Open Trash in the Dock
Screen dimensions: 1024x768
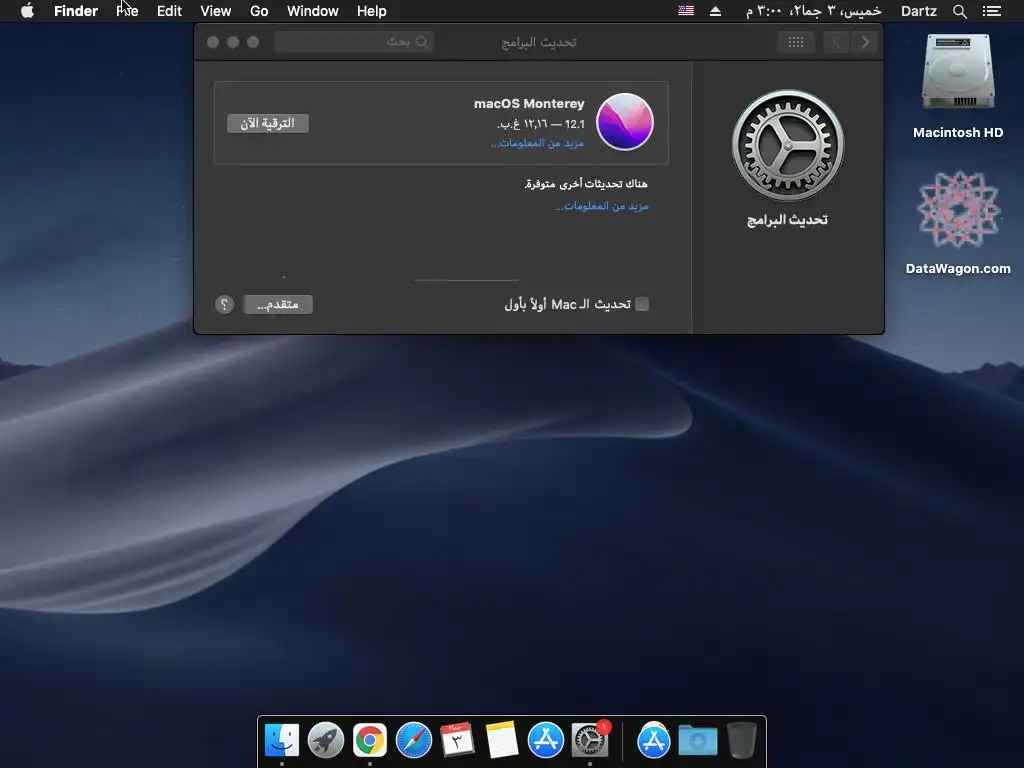[x=742, y=741]
